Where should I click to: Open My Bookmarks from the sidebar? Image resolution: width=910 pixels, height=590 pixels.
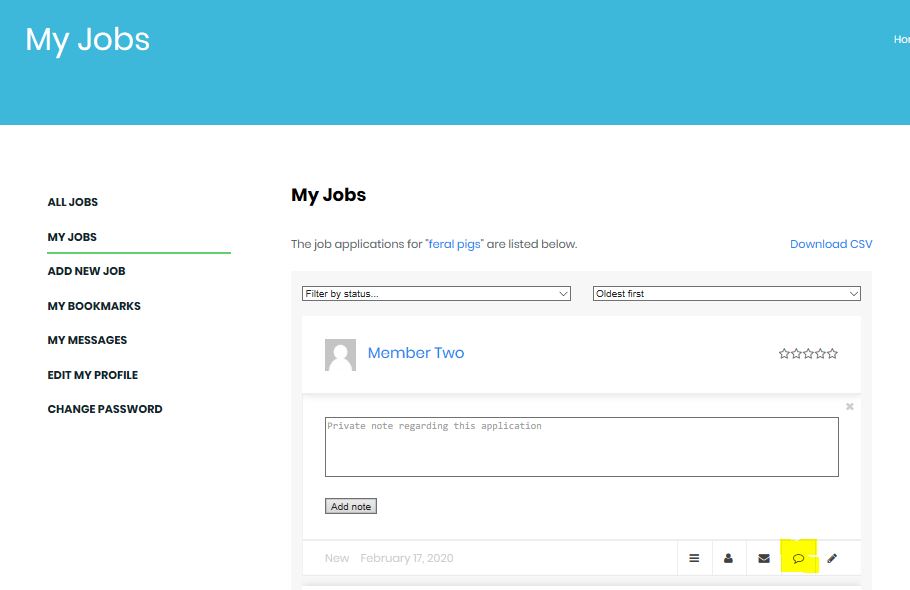[x=94, y=306]
